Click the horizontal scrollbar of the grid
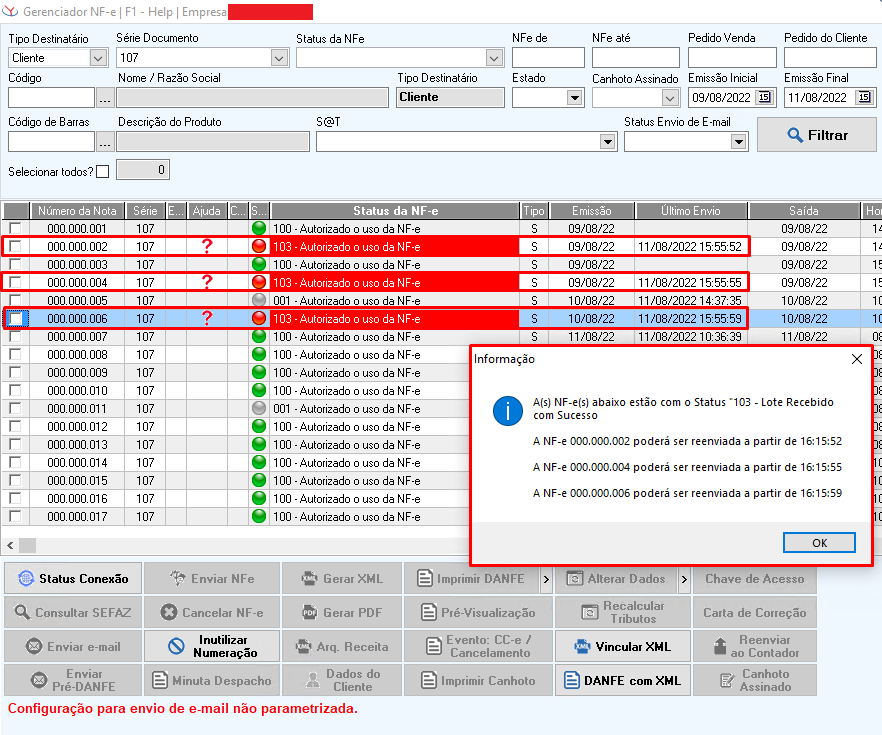 pos(240,545)
